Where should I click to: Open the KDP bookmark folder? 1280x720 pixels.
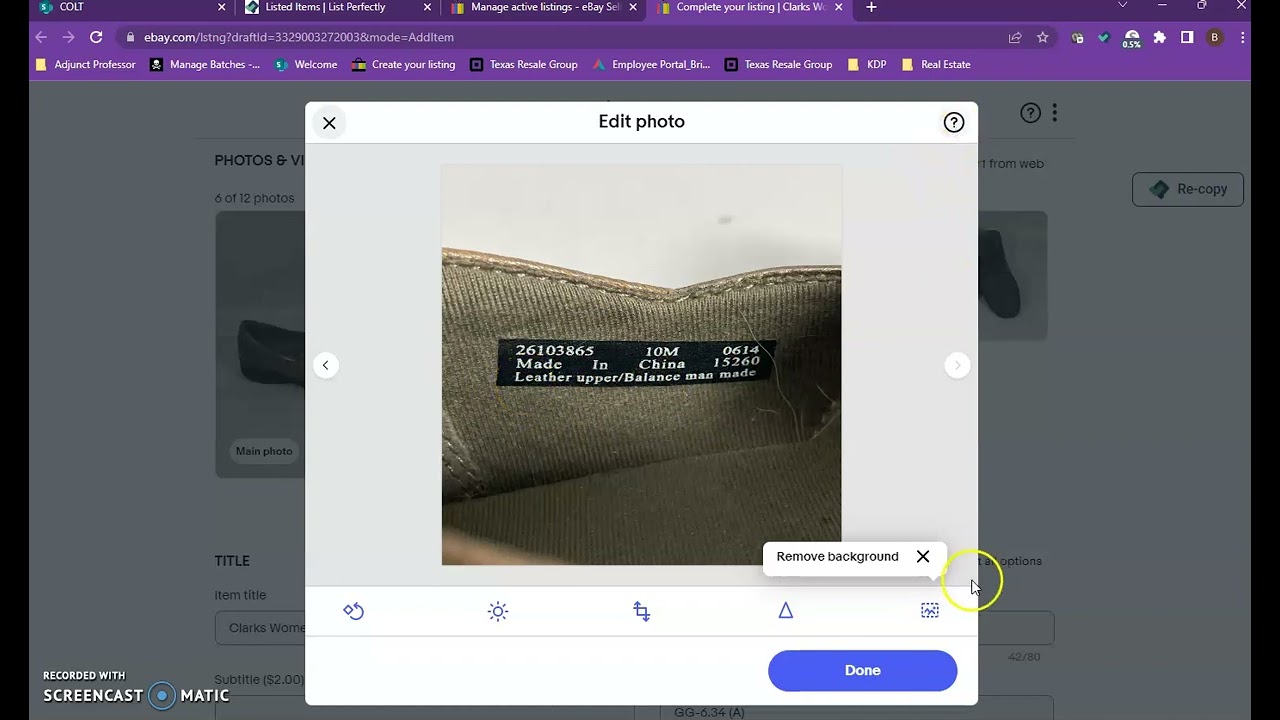867,64
